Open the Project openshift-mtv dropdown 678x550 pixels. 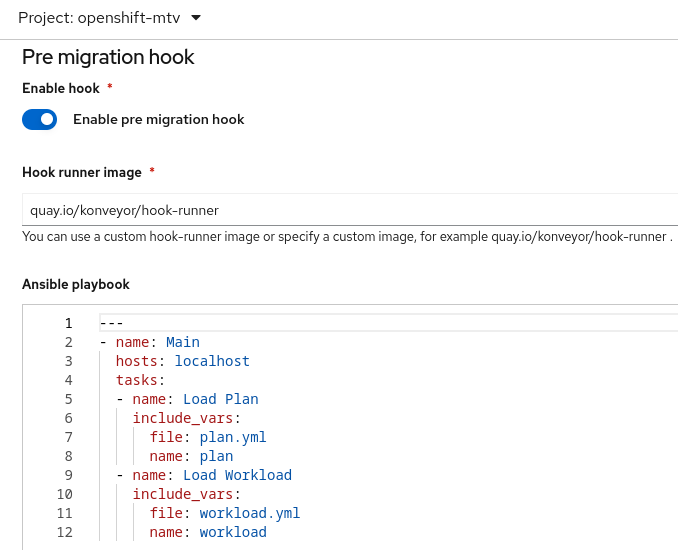click(109, 18)
